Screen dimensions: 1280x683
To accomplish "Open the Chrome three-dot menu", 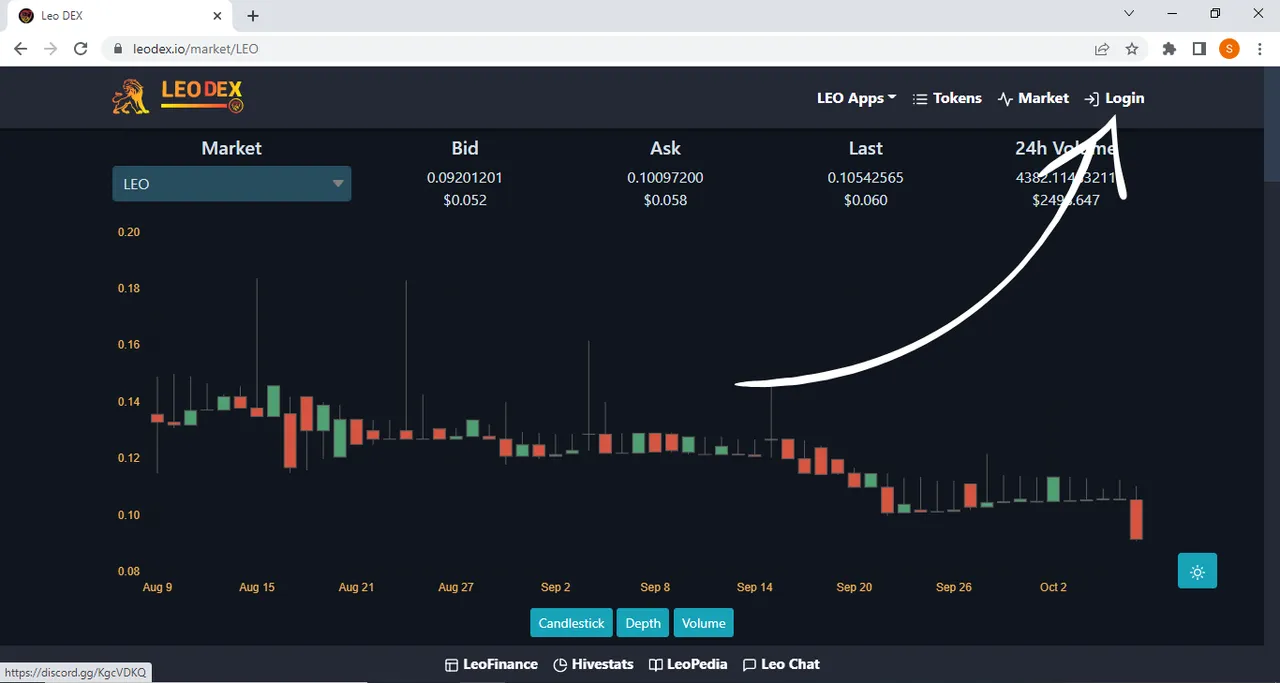I will pyautogui.click(x=1259, y=48).
